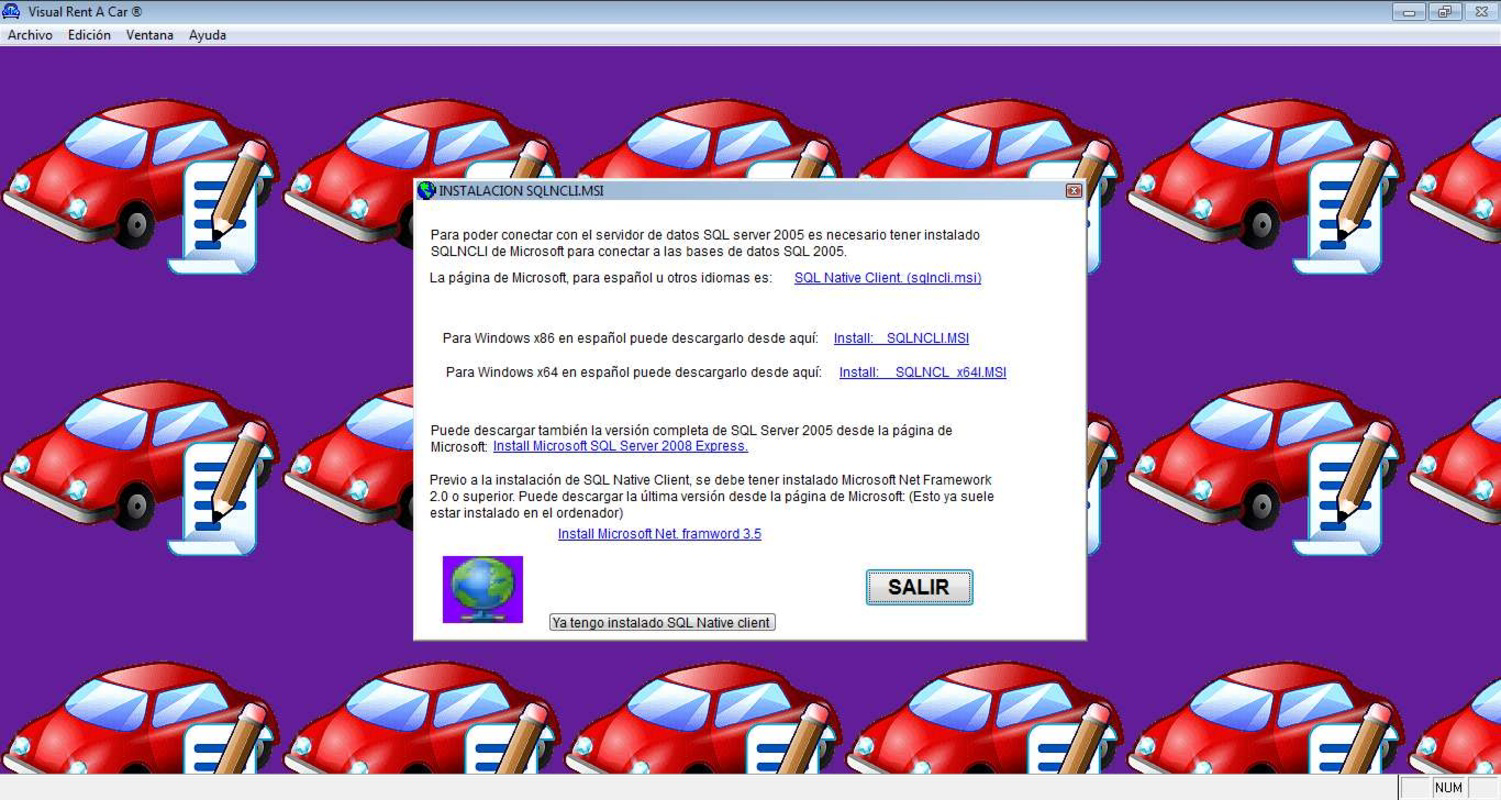Open the Edición menu
Screen dimensions: 1501x800
[x=89, y=35]
